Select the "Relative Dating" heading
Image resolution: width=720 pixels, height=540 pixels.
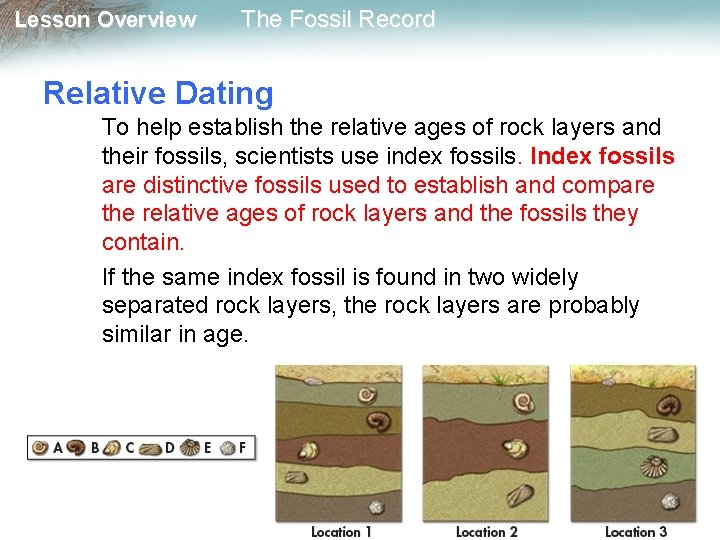point(158,94)
